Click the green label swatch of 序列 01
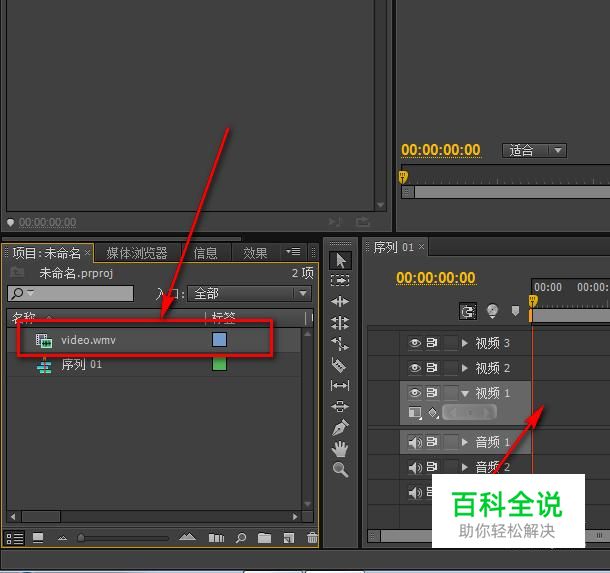This screenshot has width=610, height=573. [x=219, y=364]
